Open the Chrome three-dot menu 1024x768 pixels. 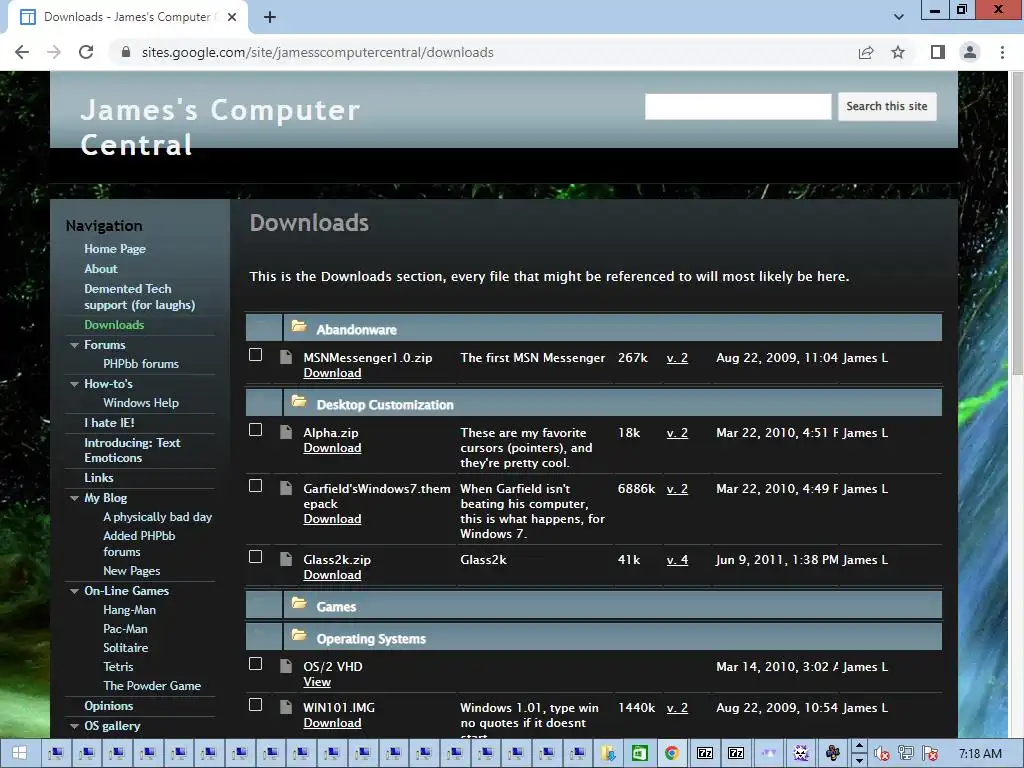[x=1002, y=52]
